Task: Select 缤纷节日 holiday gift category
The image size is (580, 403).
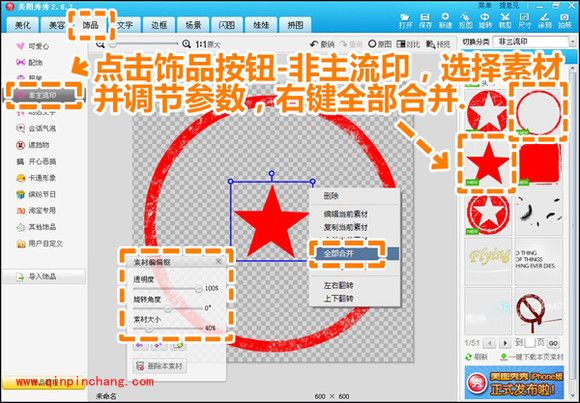Action: point(36,194)
